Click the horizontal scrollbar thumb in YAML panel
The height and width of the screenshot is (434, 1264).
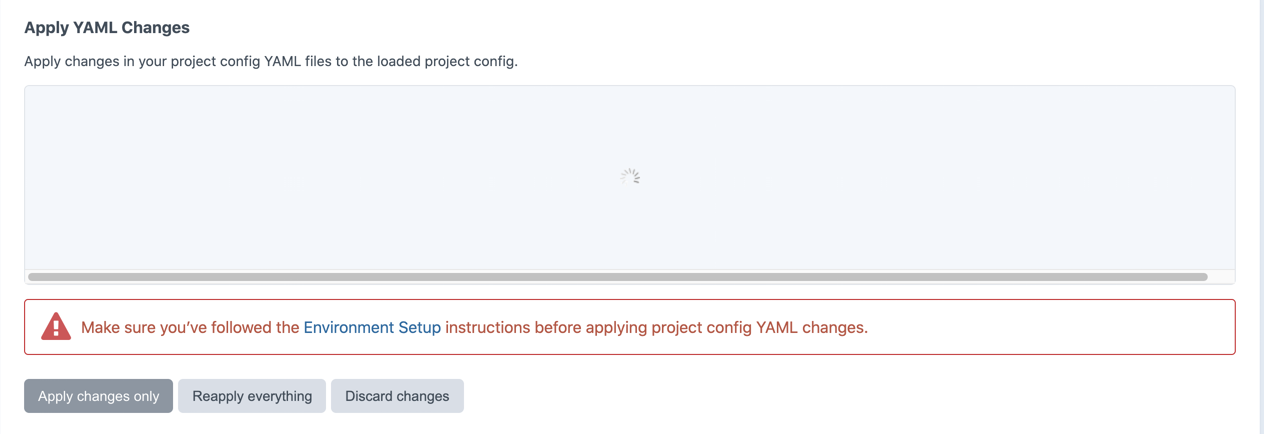point(617,276)
